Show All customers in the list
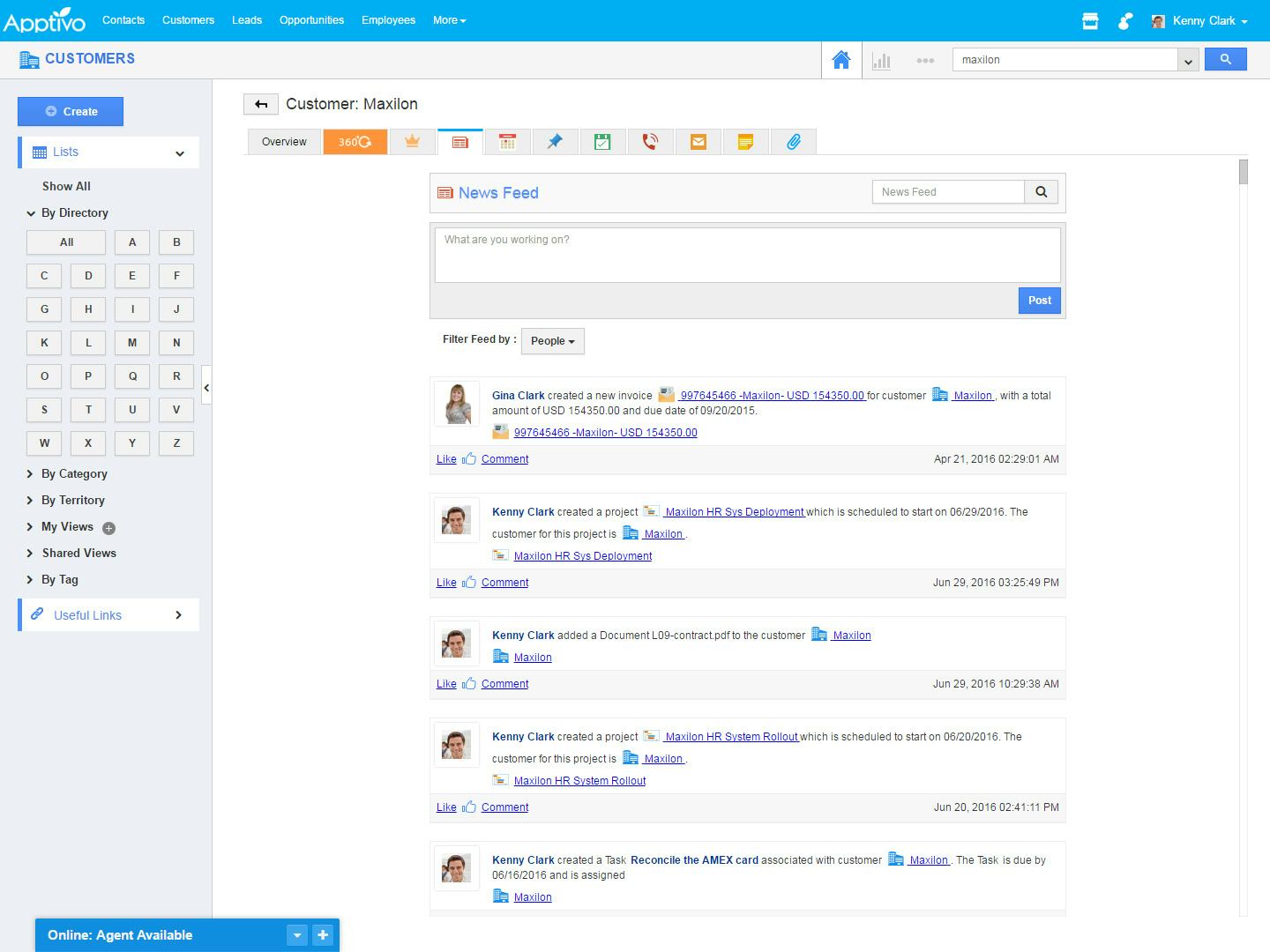The image size is (1270, 952). coord(66,187)
